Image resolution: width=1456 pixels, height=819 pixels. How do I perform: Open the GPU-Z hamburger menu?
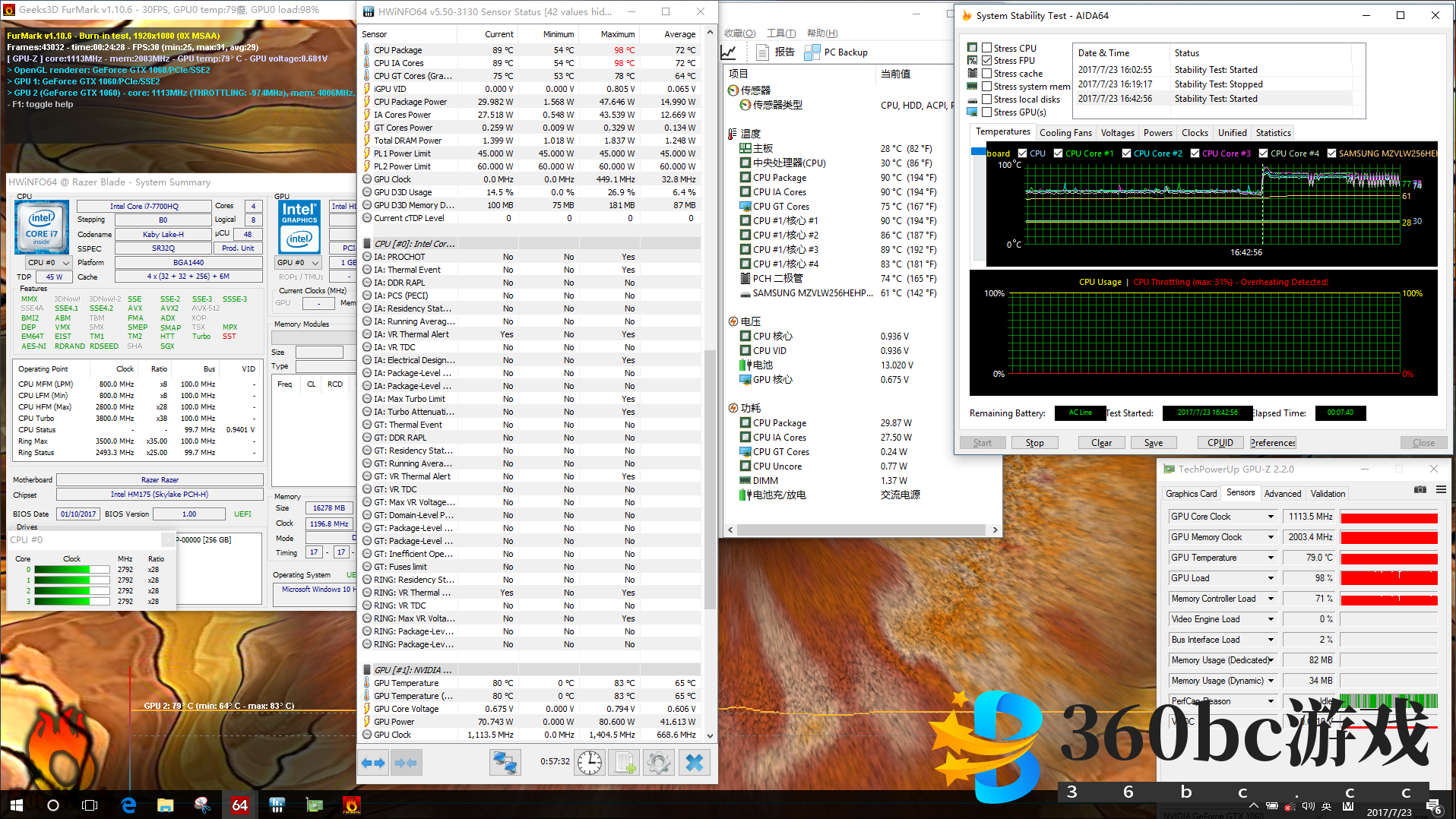point(1441,490)
